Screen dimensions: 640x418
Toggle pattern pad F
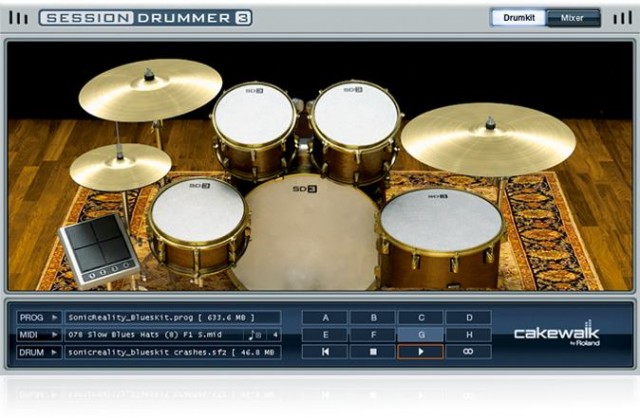pyautogui.click(x=371, y=335)
